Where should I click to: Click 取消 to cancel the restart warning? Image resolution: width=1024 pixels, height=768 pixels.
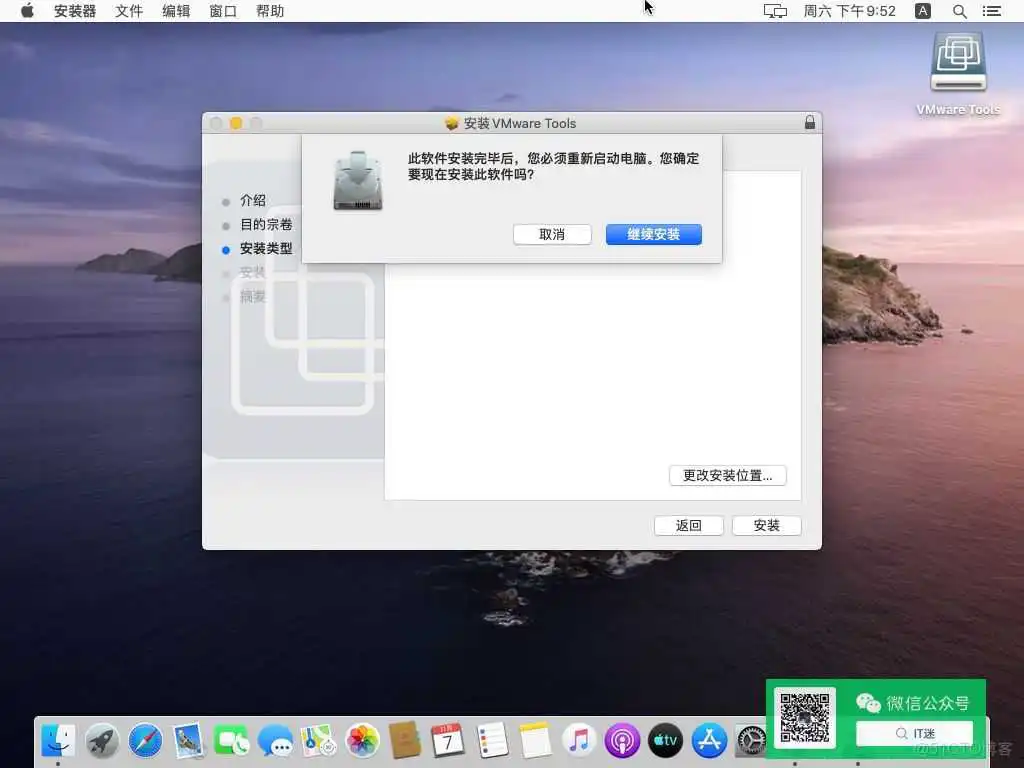552,234
